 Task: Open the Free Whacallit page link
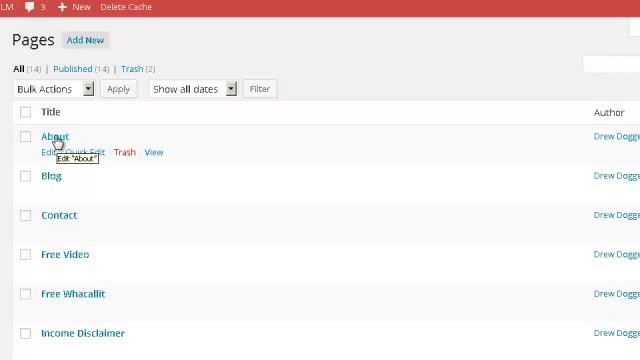(73, 294)
